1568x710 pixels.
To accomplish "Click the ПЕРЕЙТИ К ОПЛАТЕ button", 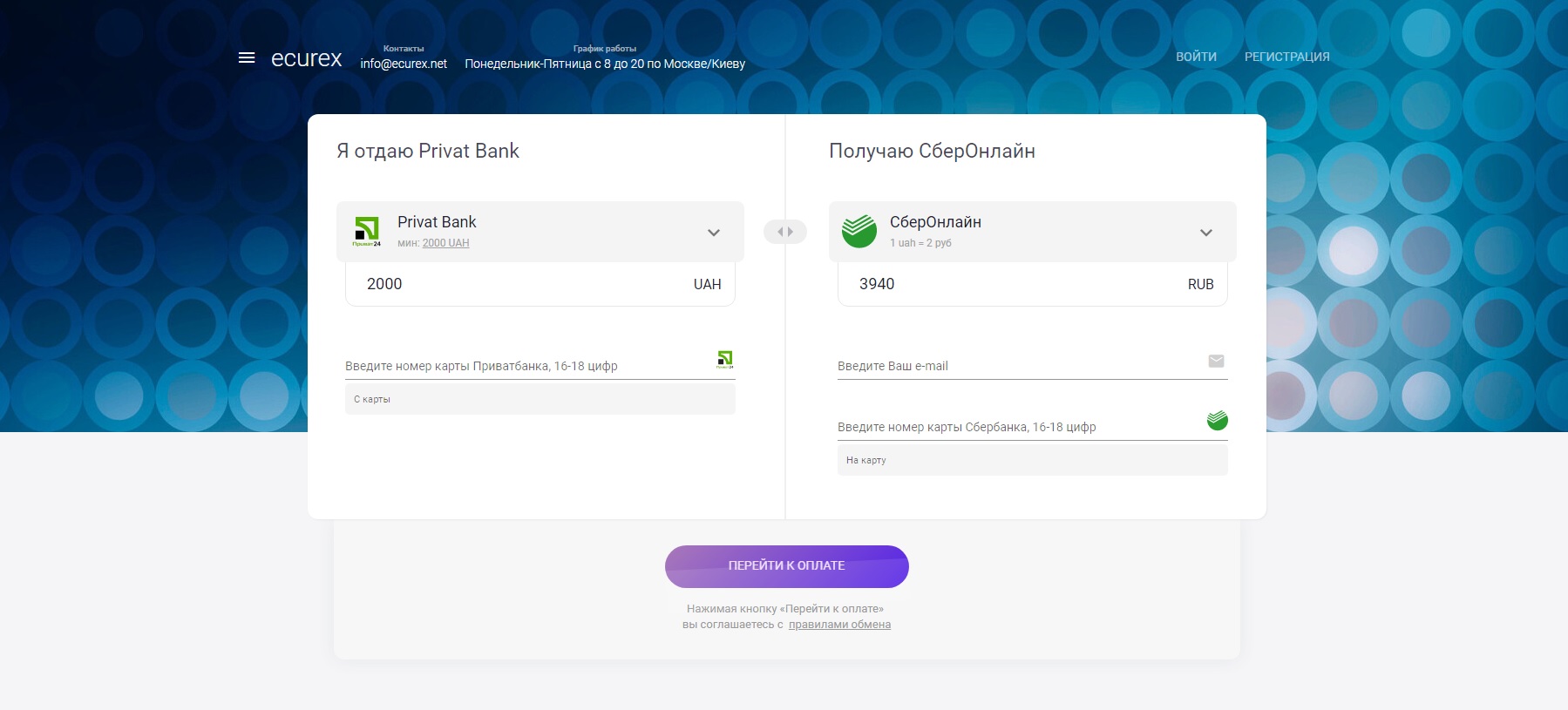I will pos(787,566).
